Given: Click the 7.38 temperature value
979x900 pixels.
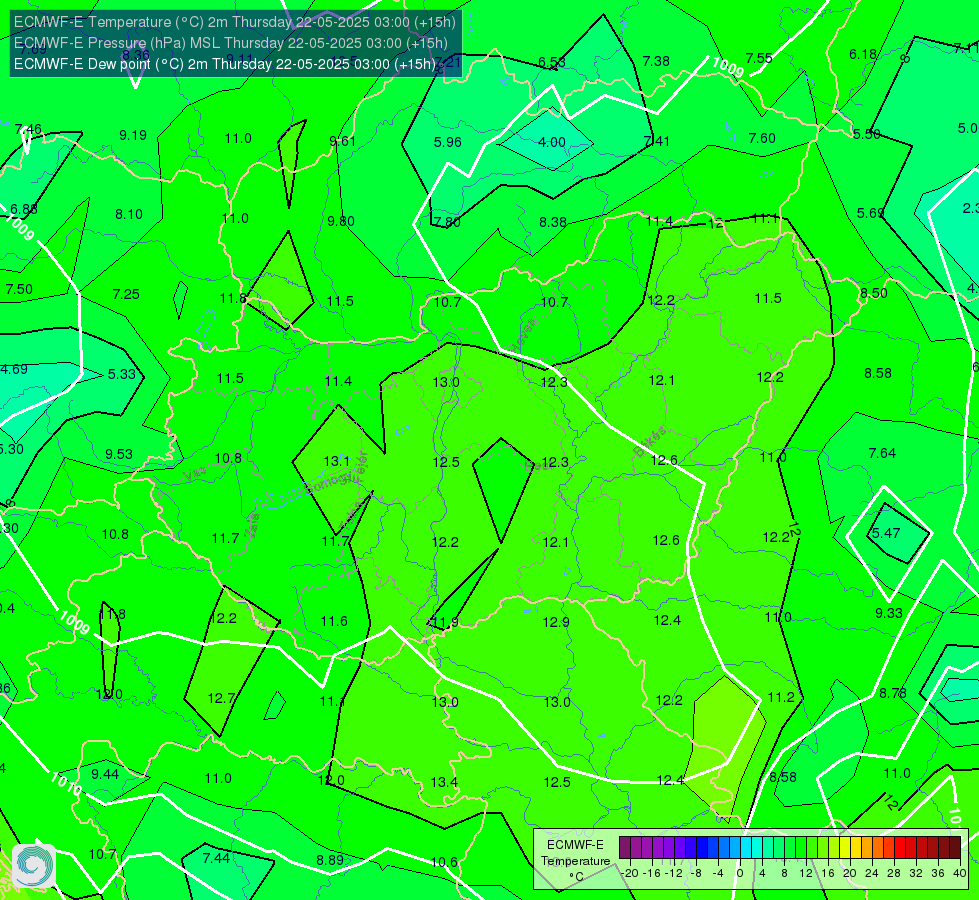Looking at the screenshot, I should 656,61.
